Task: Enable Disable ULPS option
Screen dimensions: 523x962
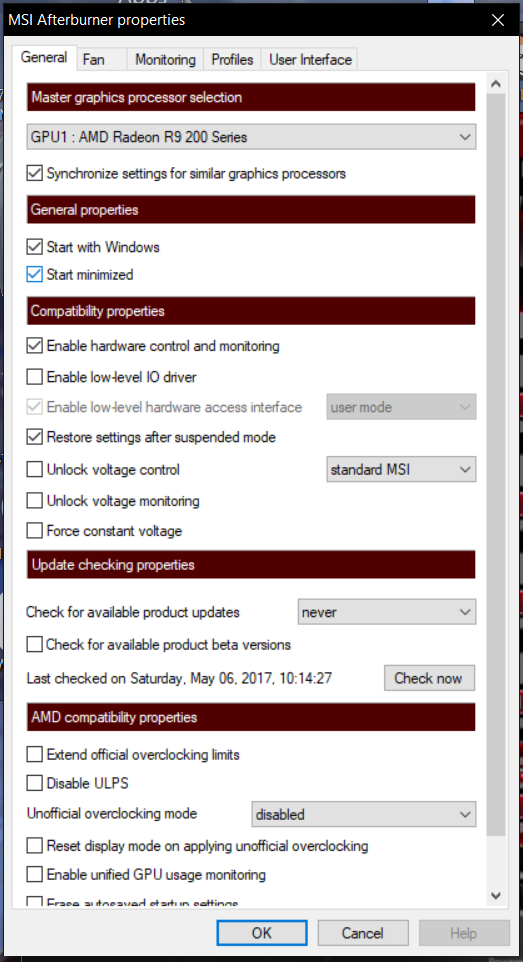Action: pyautogui.click(x=34, y=783)
